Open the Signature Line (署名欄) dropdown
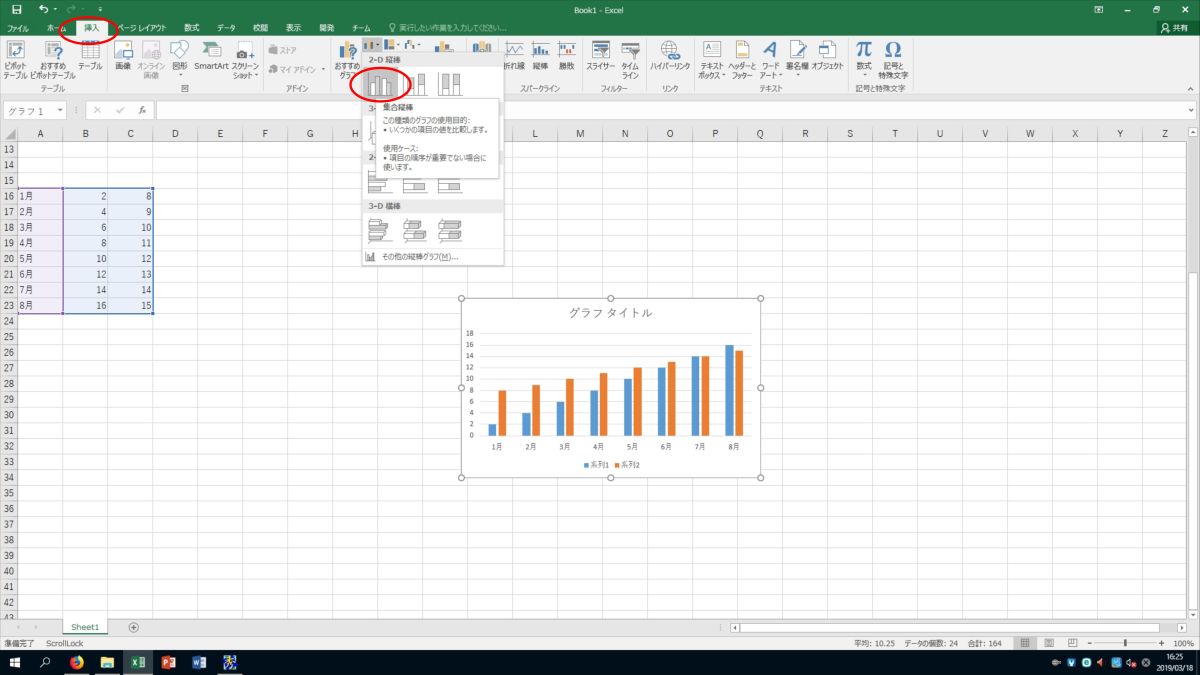1200x675 pixels. (798, 60)
